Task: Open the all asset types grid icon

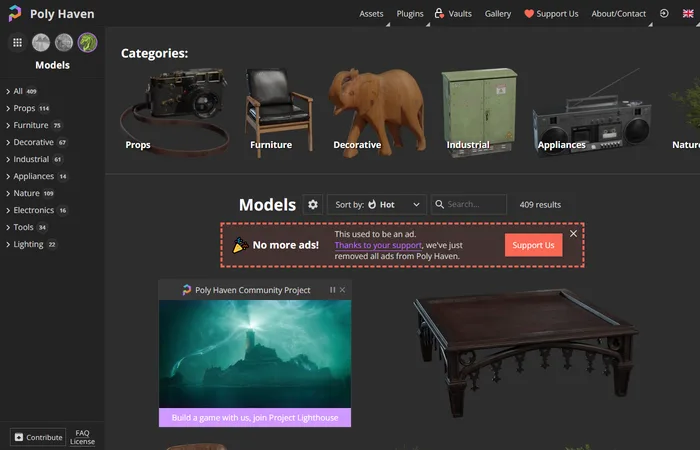Action: coord(17,43)
